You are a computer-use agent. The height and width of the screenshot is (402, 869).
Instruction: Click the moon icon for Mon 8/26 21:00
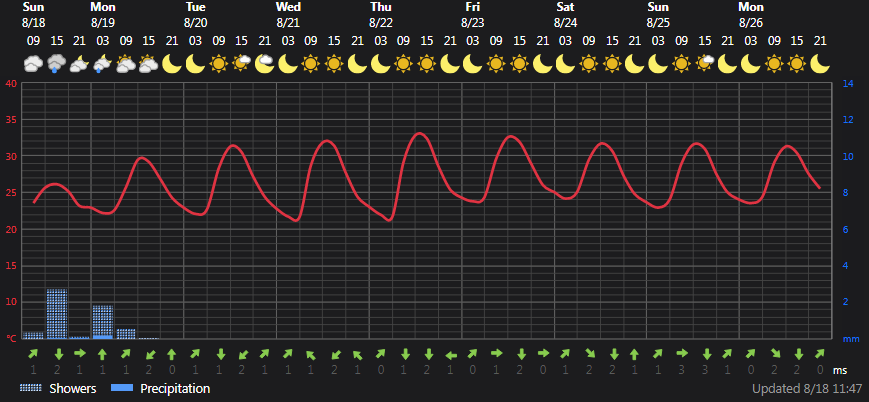(820, 64)
